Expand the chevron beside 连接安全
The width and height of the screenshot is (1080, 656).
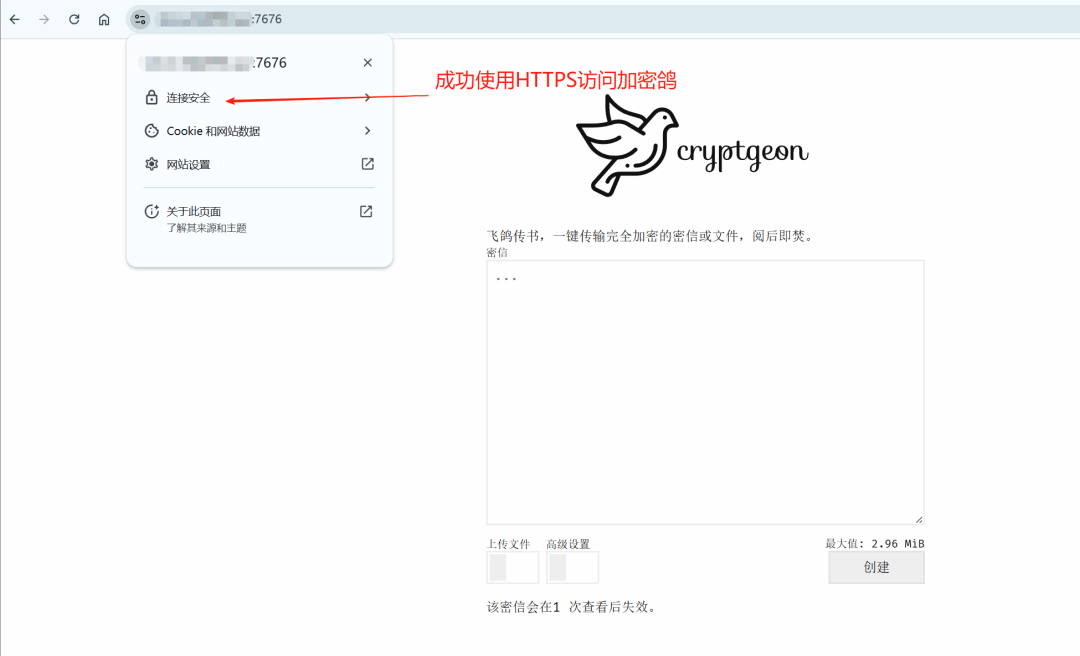[368, 98]
